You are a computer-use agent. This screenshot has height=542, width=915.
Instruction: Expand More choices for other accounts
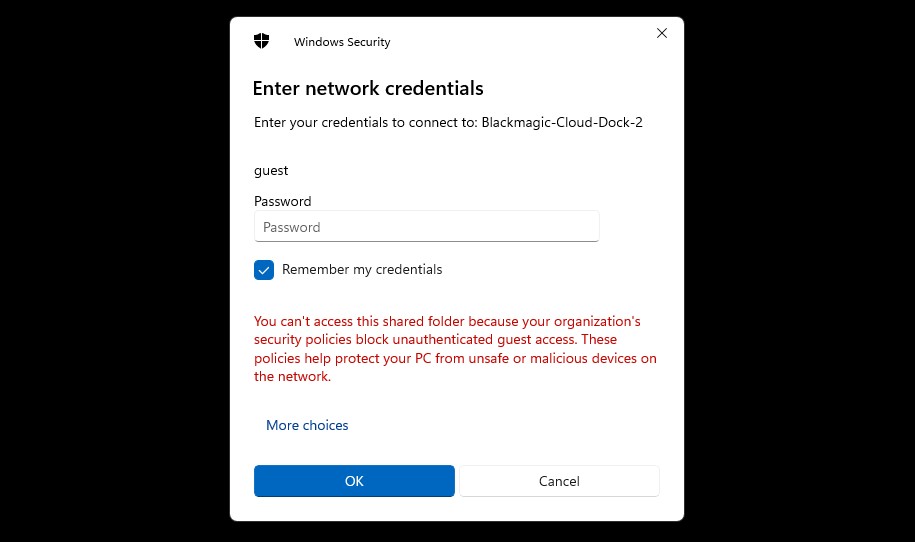pyautogui.click(x=307, y=425)
